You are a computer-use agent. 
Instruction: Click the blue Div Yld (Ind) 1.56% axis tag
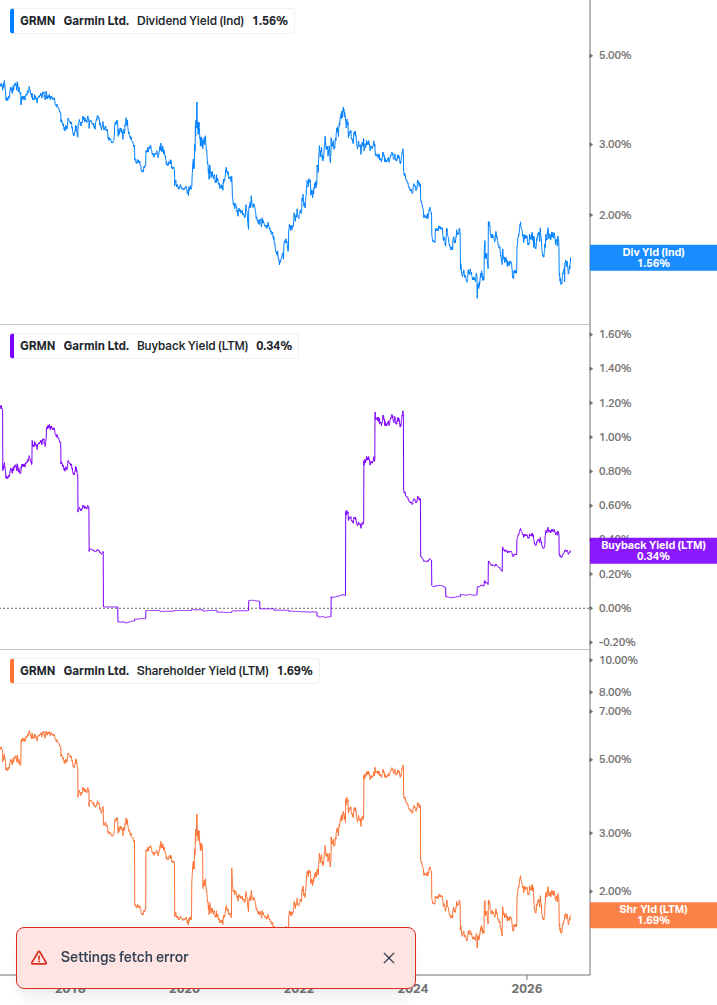[653, 258]
